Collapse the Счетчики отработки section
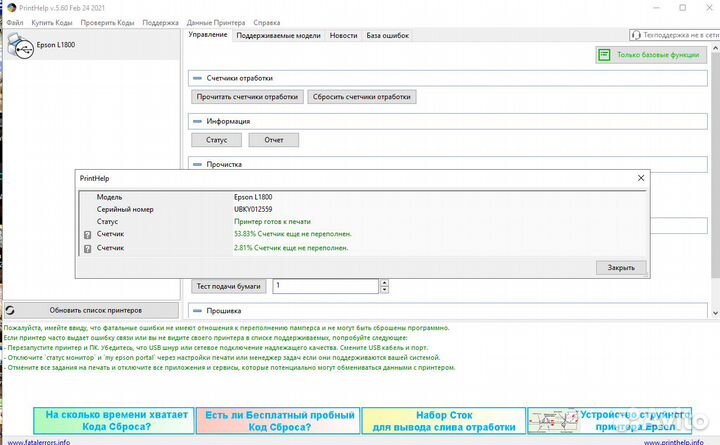Viewport: 720px width, 445px height. pos(197,77)
